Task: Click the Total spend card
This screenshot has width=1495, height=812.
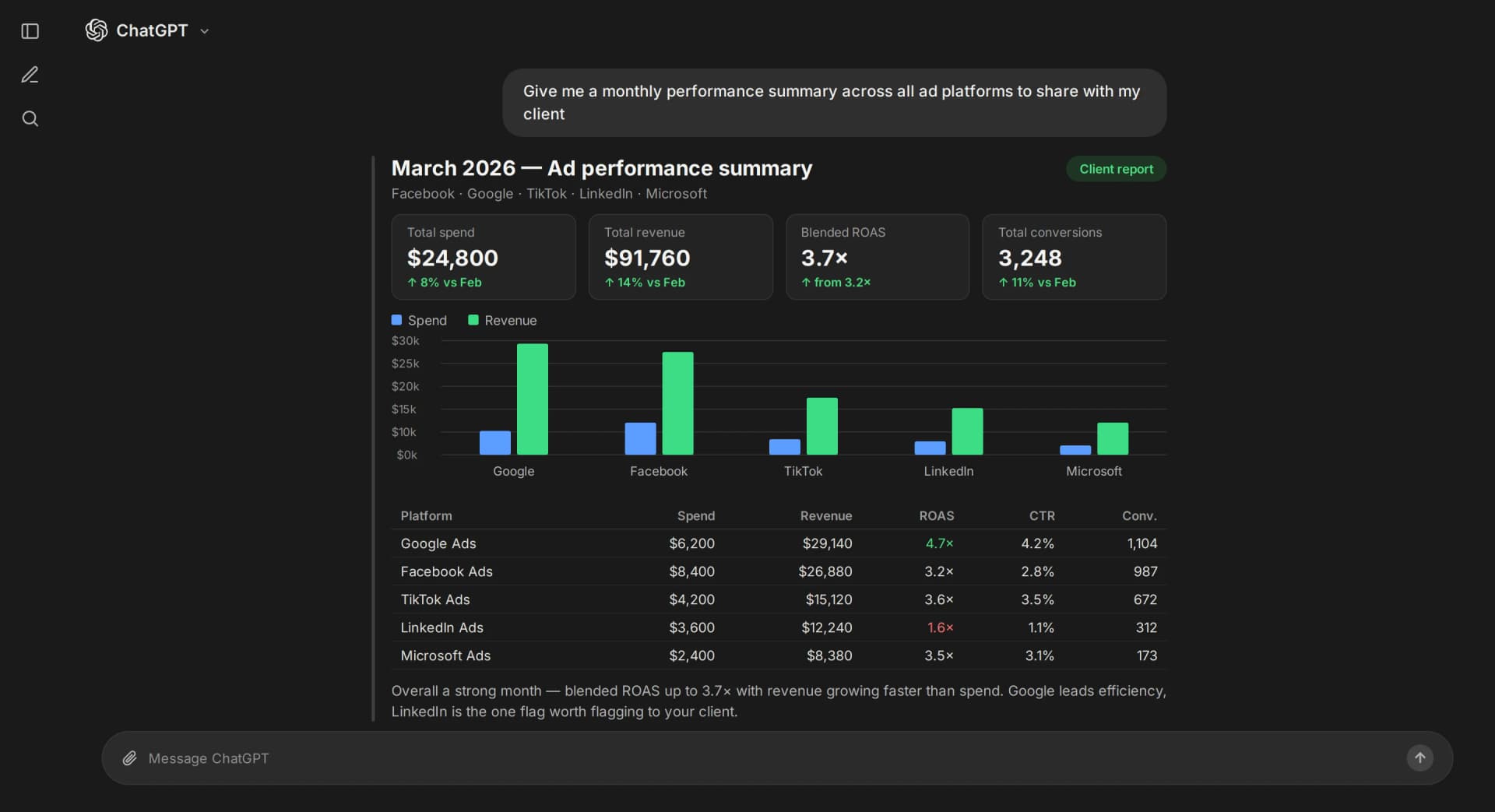Action: [x=484, y=257]
